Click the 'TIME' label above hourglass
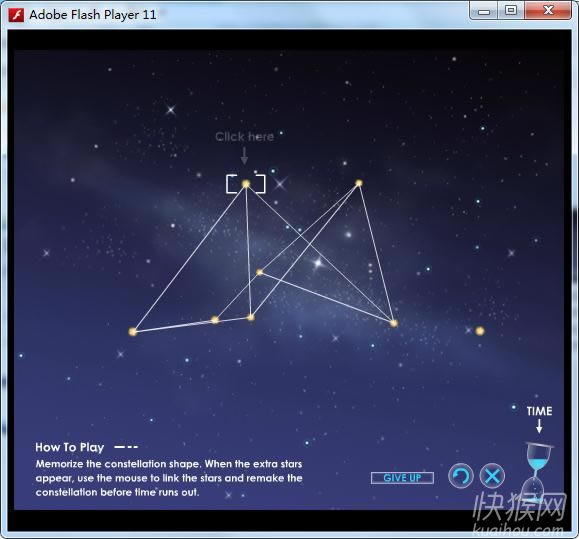 [539, 411]
